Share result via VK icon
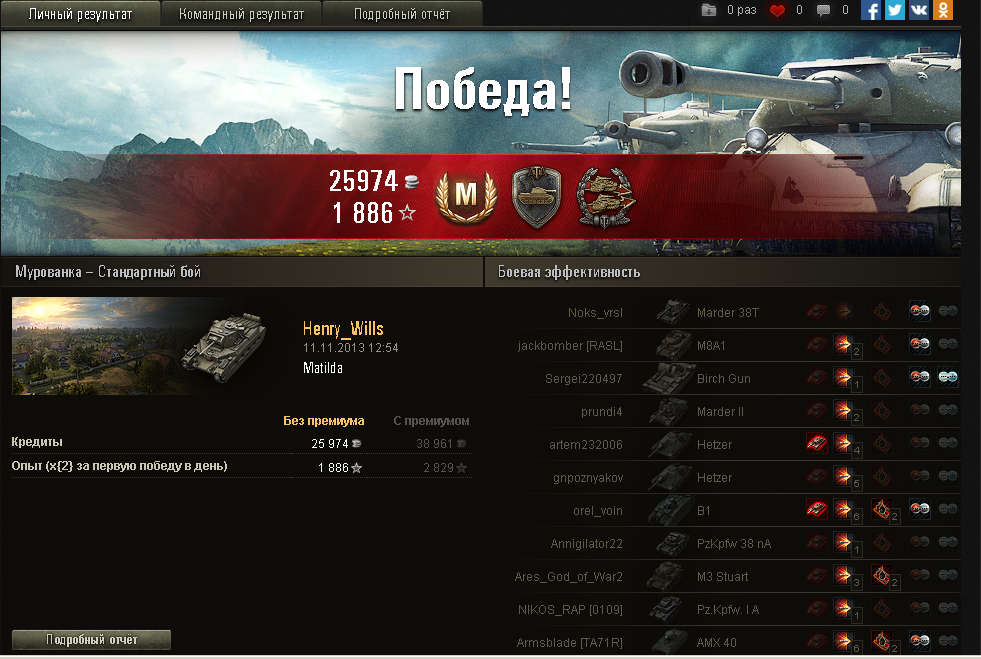 (918, 10)
